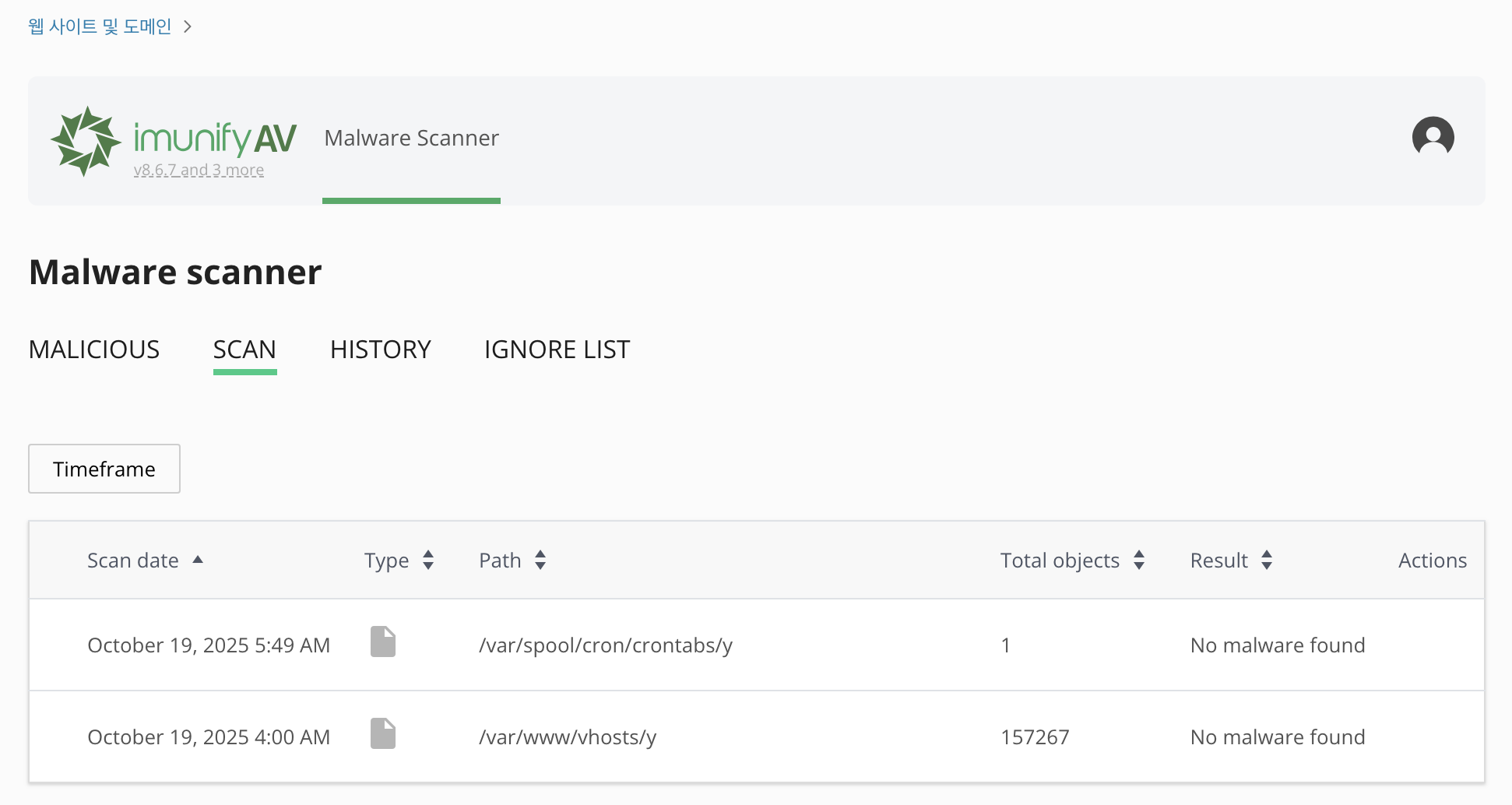This screenshot has width=1512, height=805.
Task: Switch to the MALICIOUS tab
Action: (x=94, y=350)
